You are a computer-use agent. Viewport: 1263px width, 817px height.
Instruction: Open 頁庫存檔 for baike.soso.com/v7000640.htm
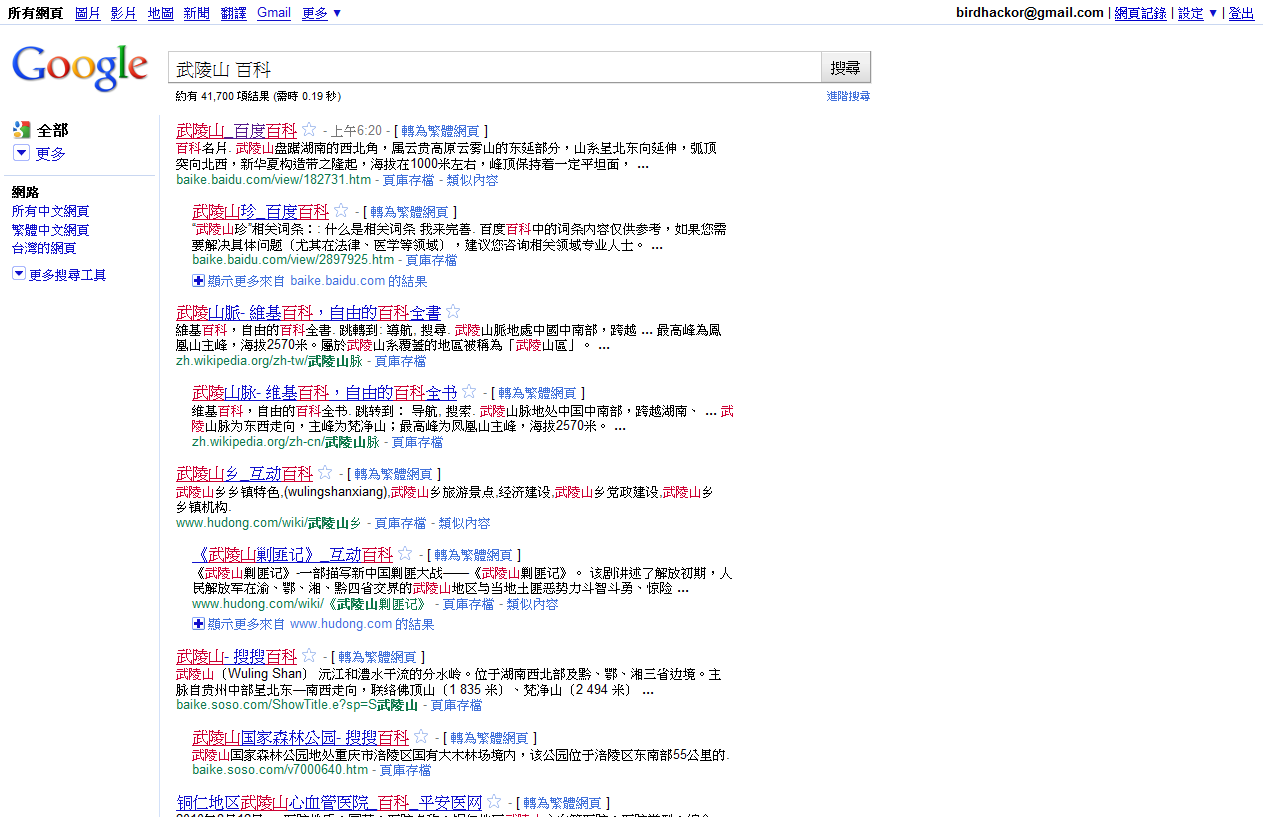point(405,770)
